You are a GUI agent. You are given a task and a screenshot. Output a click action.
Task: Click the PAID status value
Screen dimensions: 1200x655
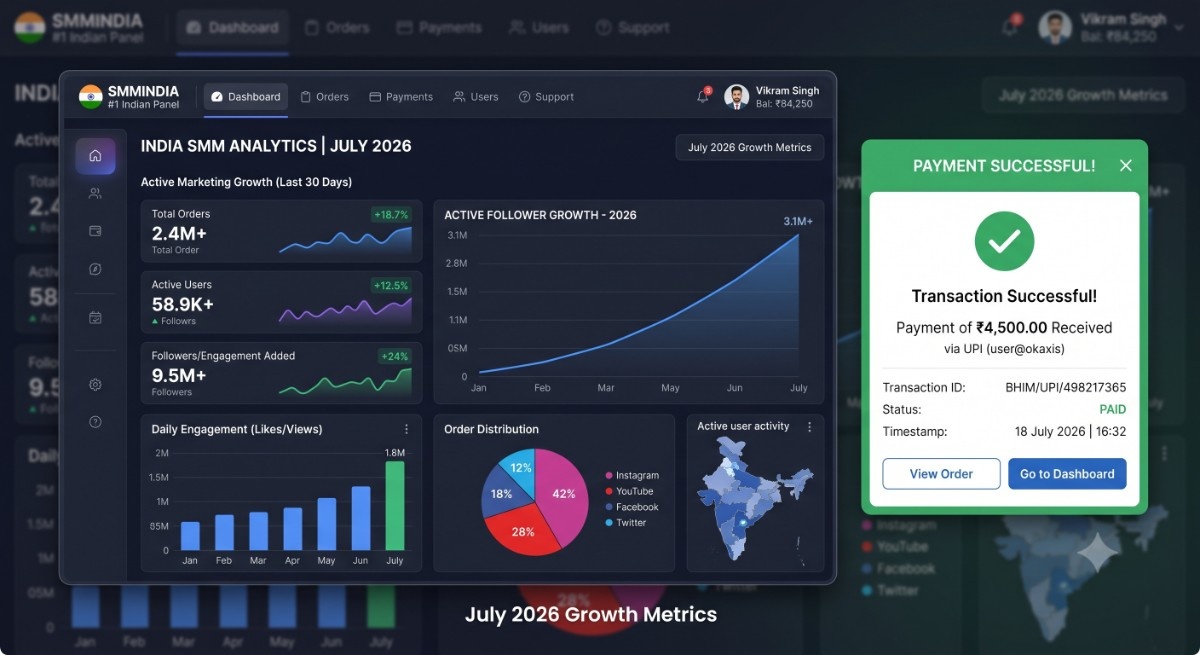pyautogui.click(x=1113, y=409)
